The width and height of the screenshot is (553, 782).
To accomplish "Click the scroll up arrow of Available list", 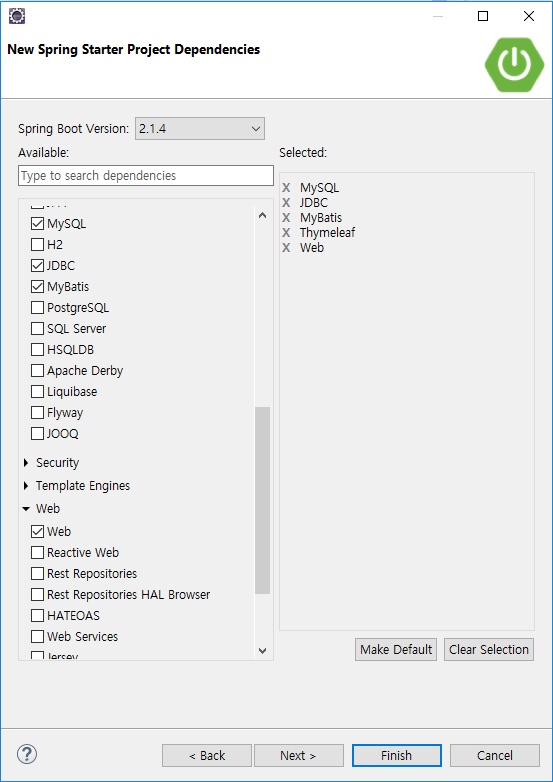I will coord(262,215).
